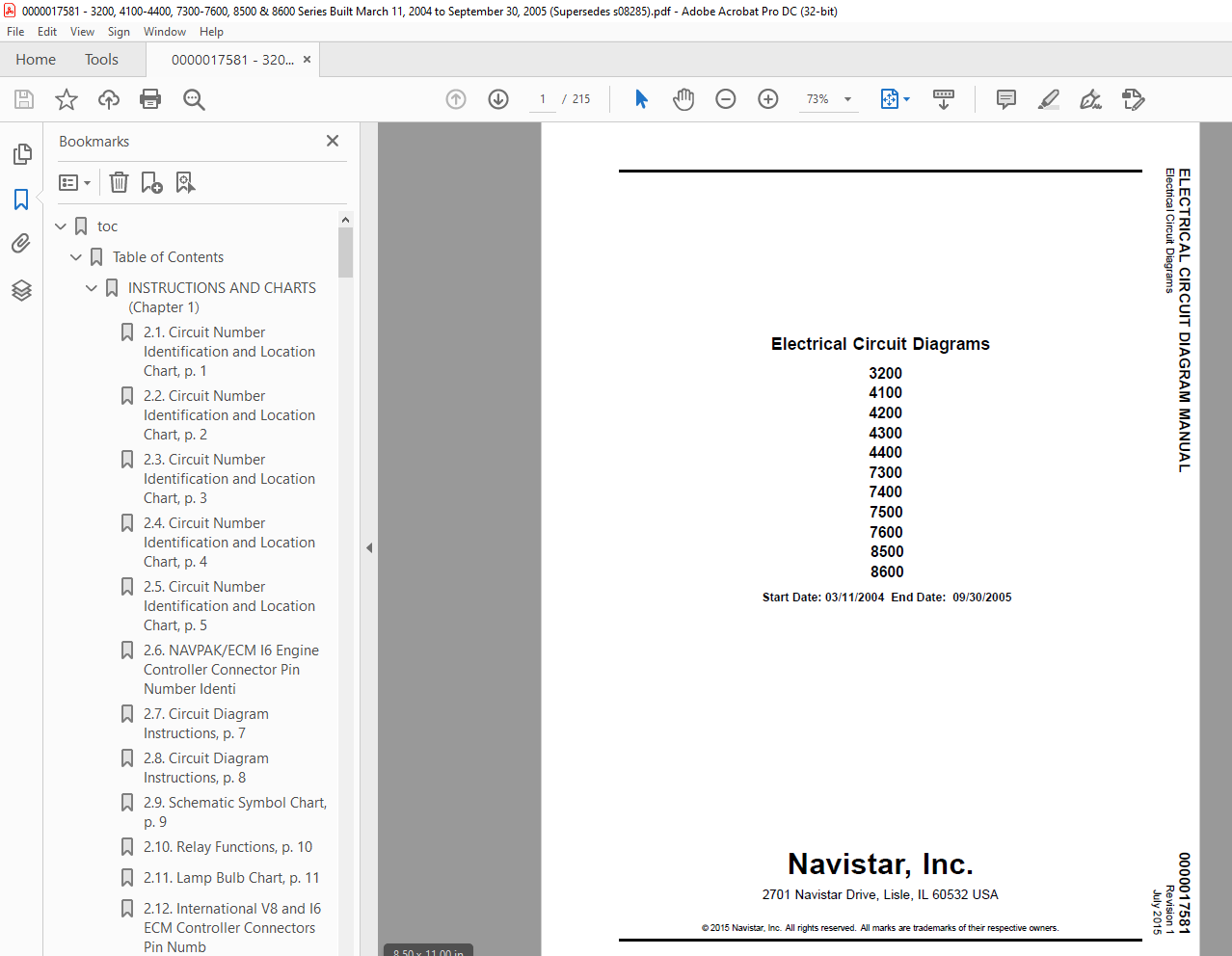
Task: Show Page Thumbnails panel
Action: click(x=21, y=154)
